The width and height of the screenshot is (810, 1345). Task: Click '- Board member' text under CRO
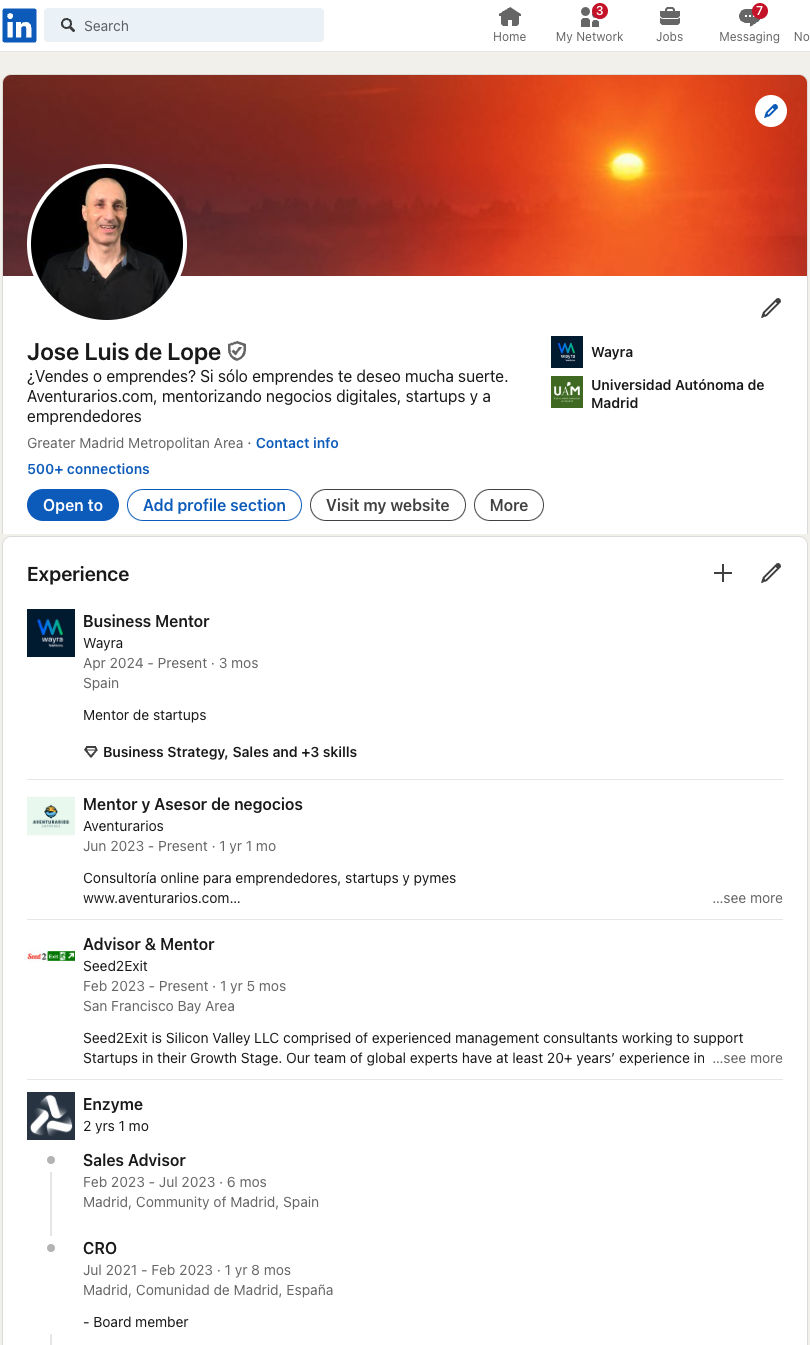[136, 1322]
